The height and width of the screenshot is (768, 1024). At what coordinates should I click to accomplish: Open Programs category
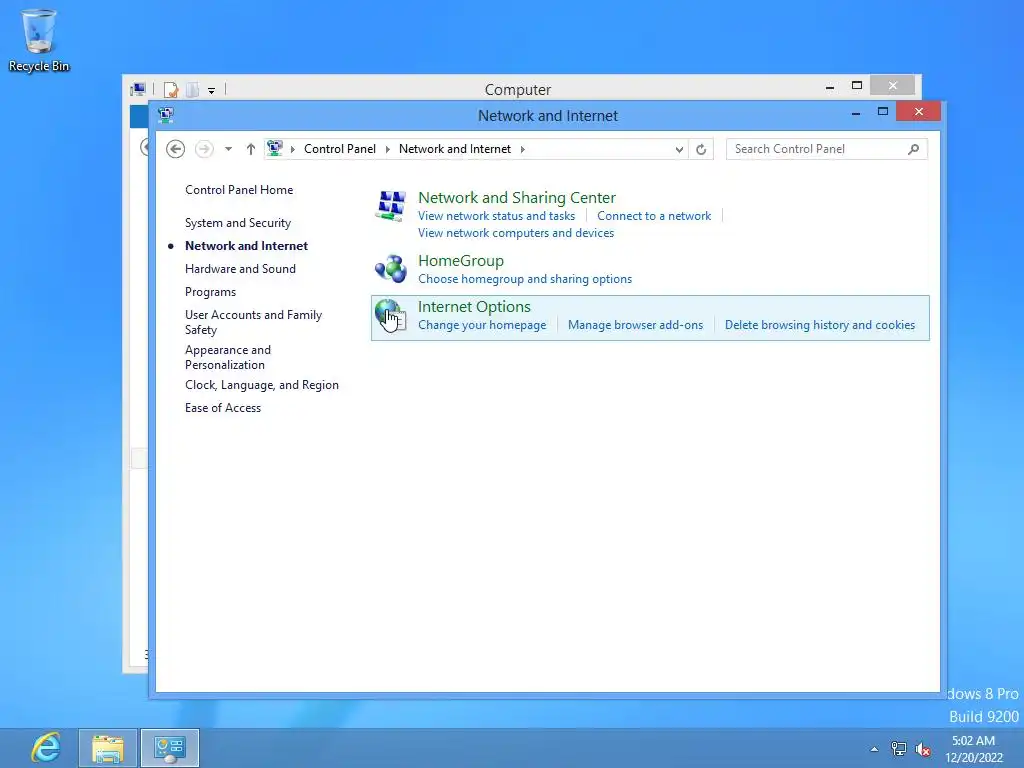click(x=210, y=292)
